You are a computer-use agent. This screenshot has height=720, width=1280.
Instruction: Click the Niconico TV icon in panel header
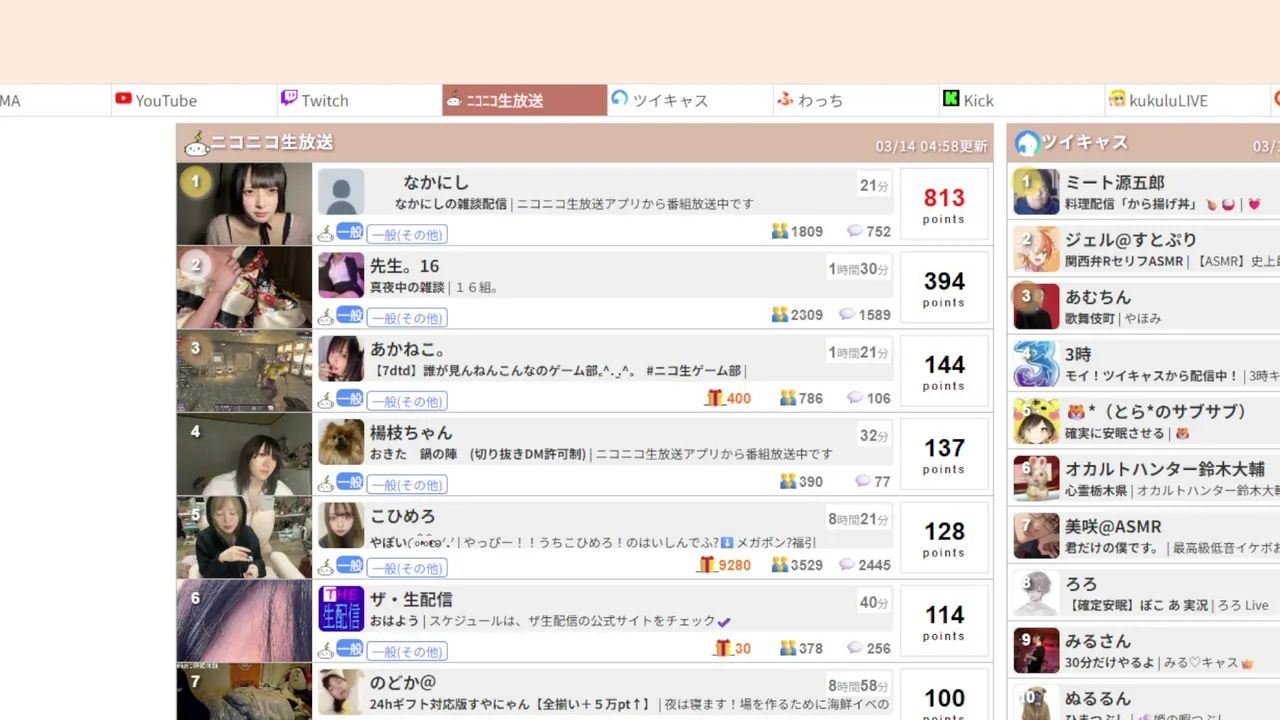[x=196, y=144]
